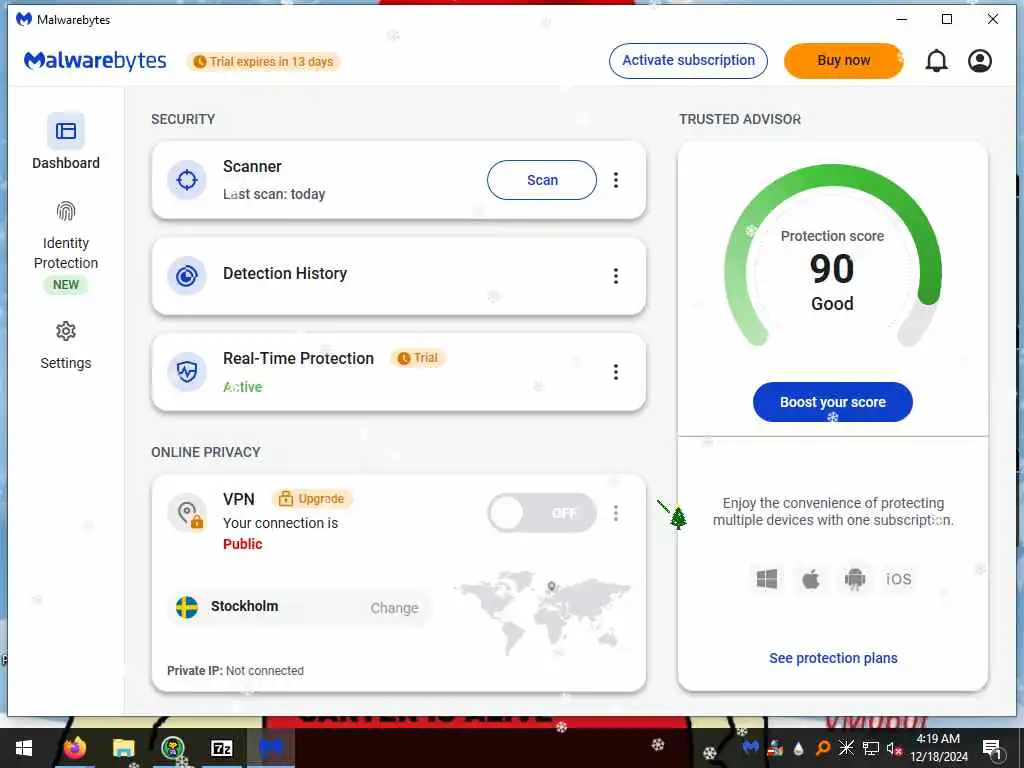Open Windows Start menu

(24, 748)
